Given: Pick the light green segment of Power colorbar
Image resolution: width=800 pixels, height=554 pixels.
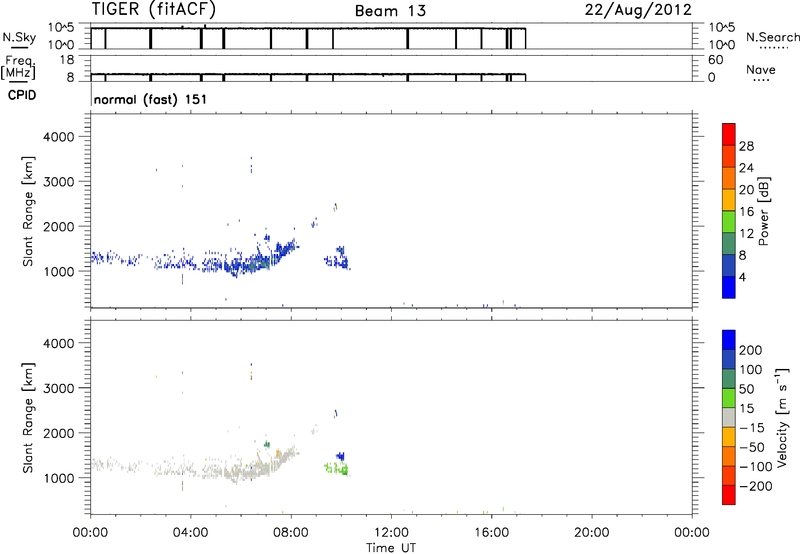Looking at the screenshot, I should click(729, 222).
